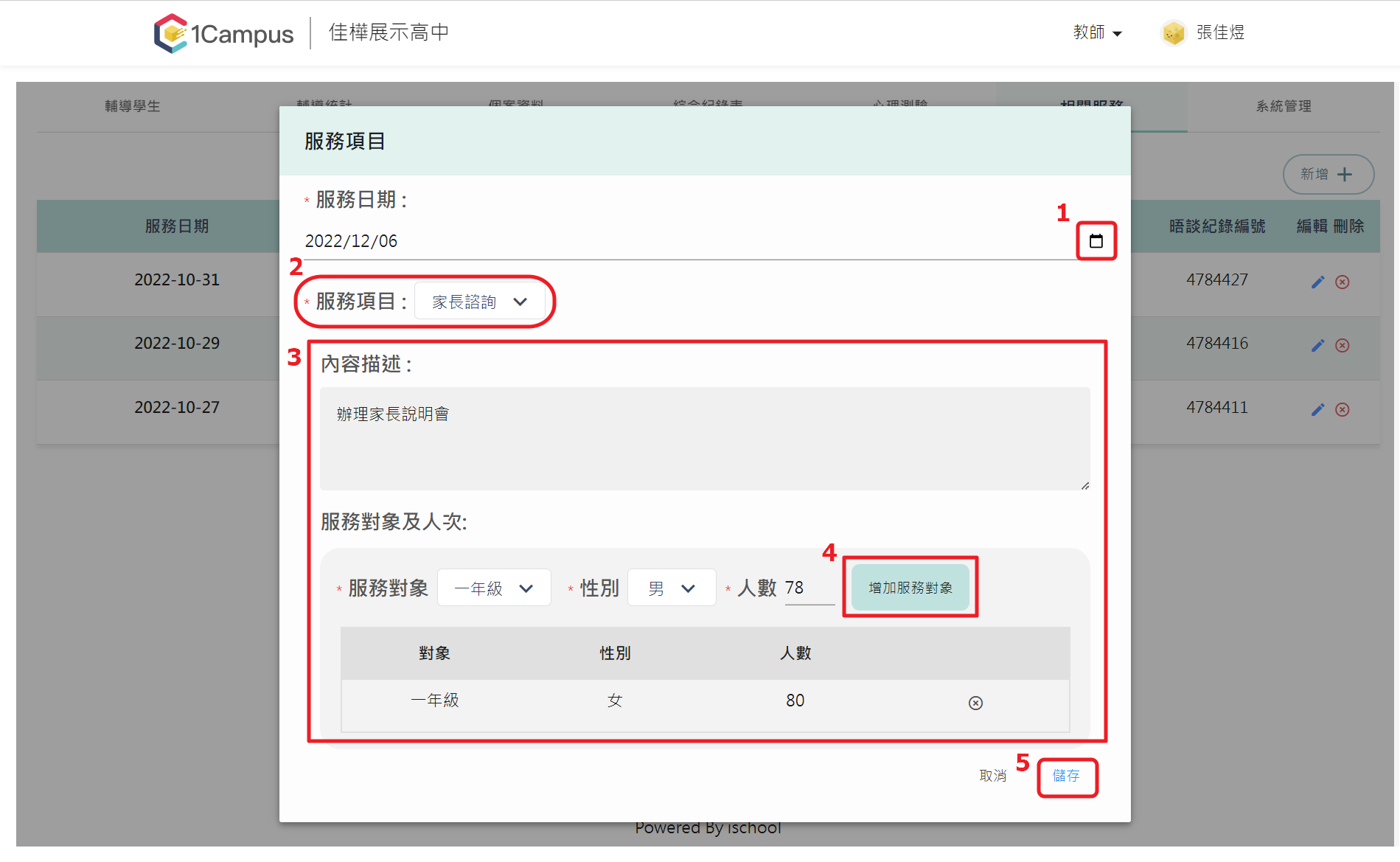Image resolution: width=1400 pixels, height=862 pixels.
Task: Cancel the dialog with 取消
Action: click(992, 776)
